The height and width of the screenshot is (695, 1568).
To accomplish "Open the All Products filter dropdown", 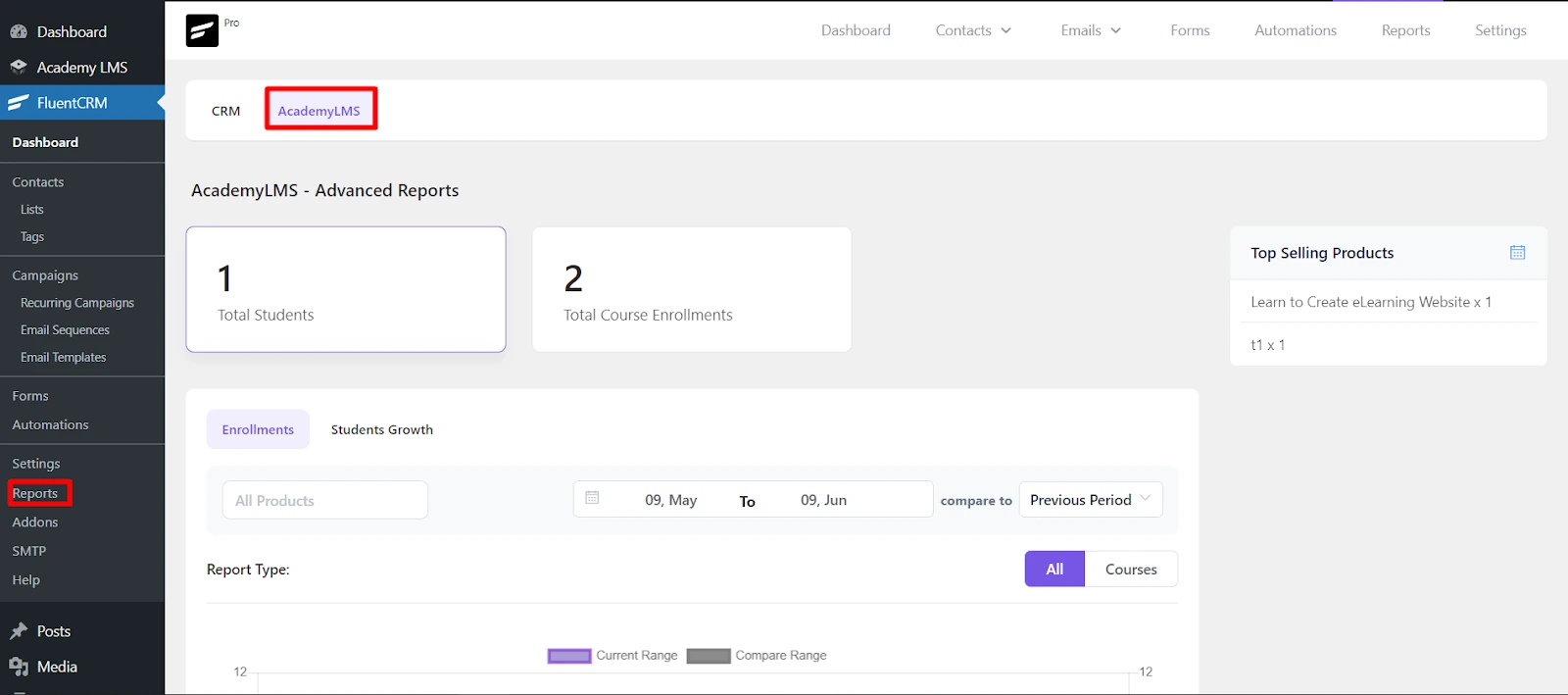I will click(x=324, y=500).
